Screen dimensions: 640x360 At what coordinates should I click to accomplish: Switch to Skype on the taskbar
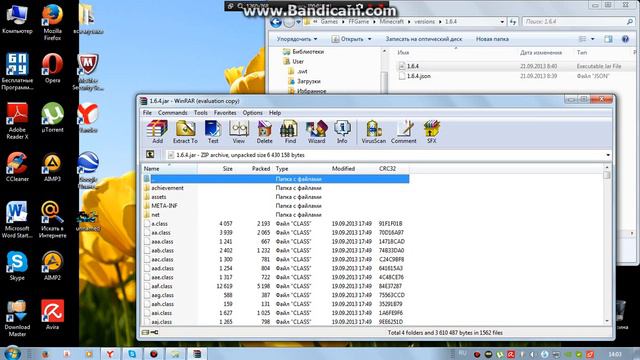coord(132,354)
